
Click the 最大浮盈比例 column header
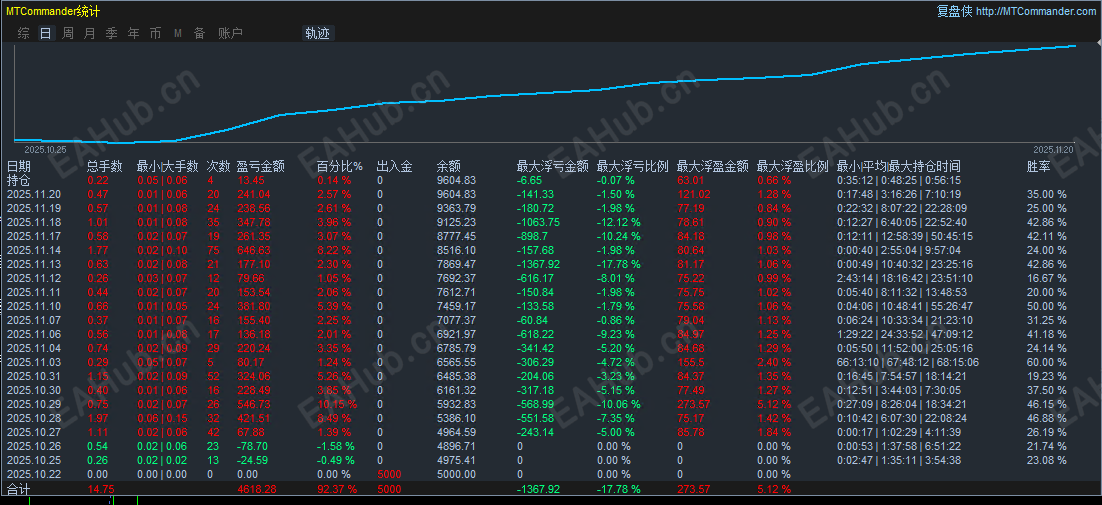pos(793,166)
